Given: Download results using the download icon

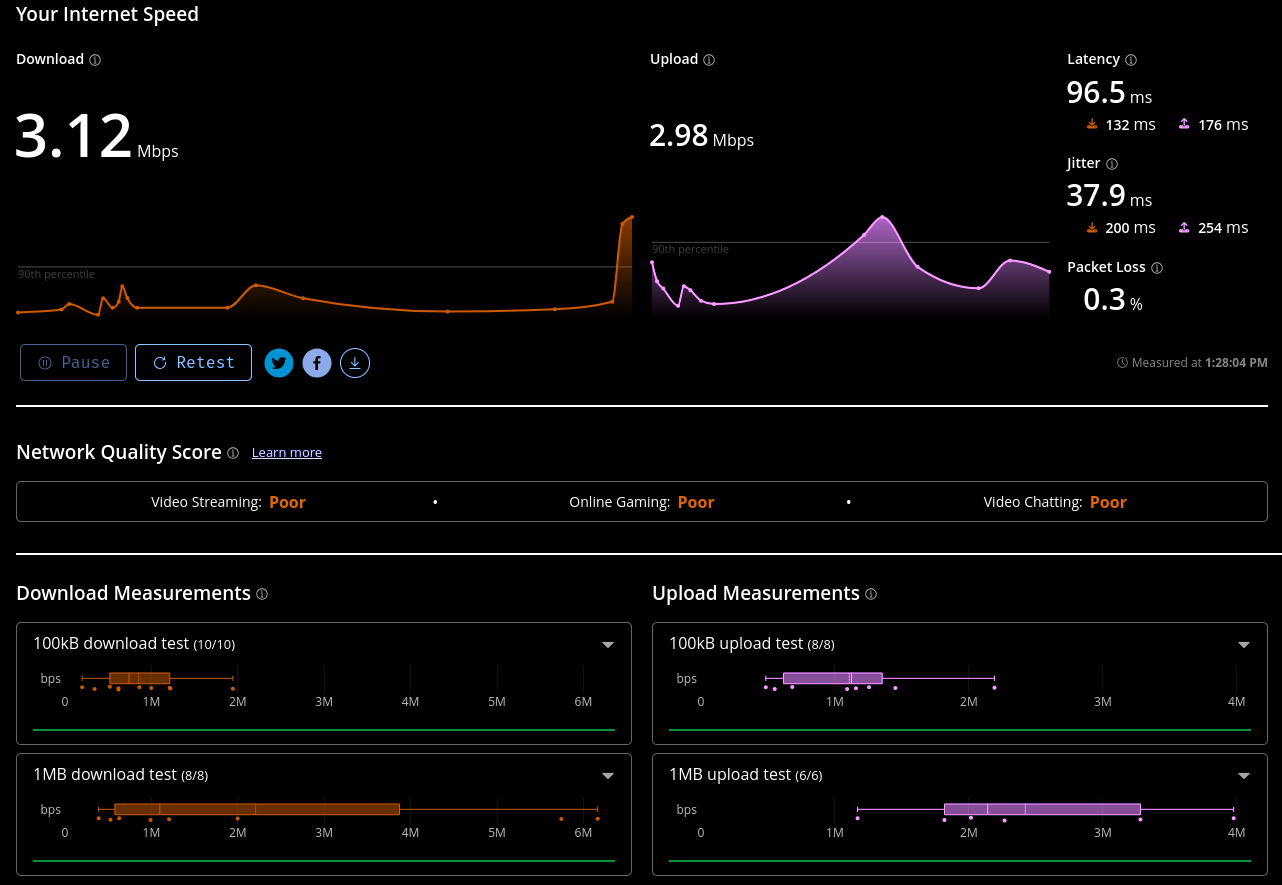Looking at the screenshot, I should click(x=355, y=363).
